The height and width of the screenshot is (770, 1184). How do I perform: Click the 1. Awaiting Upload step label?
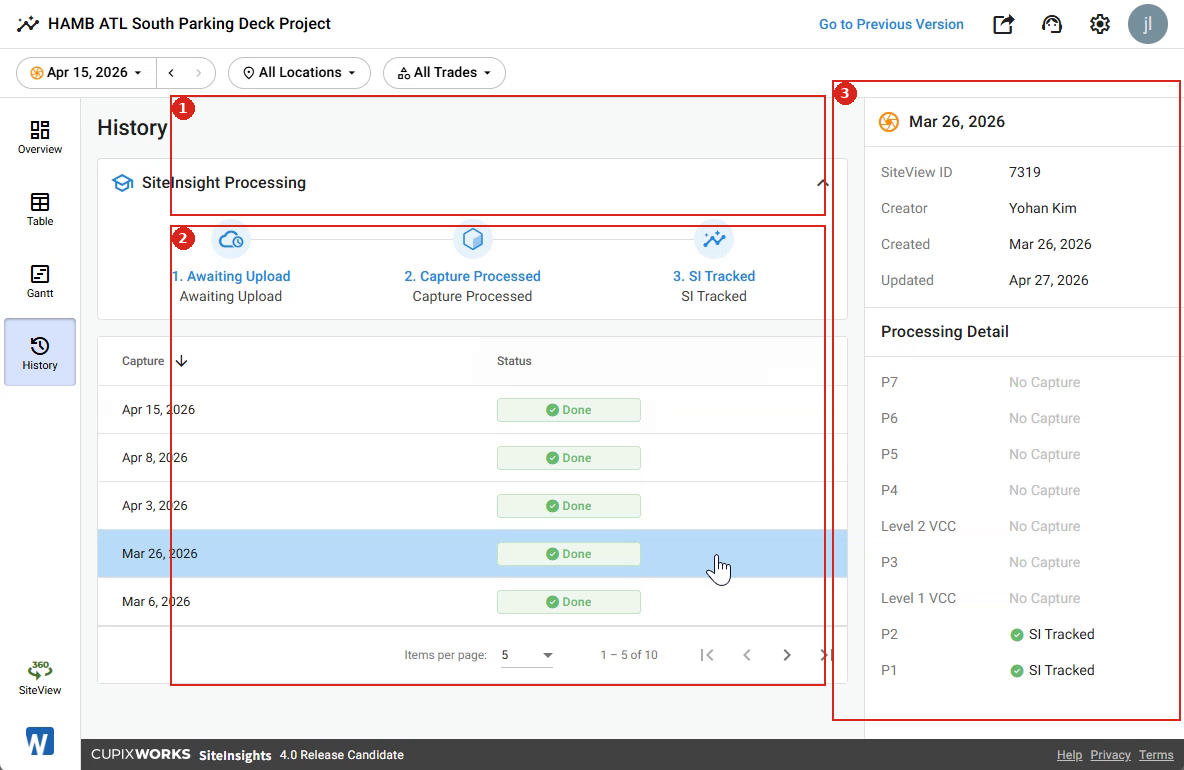[231, 276]
